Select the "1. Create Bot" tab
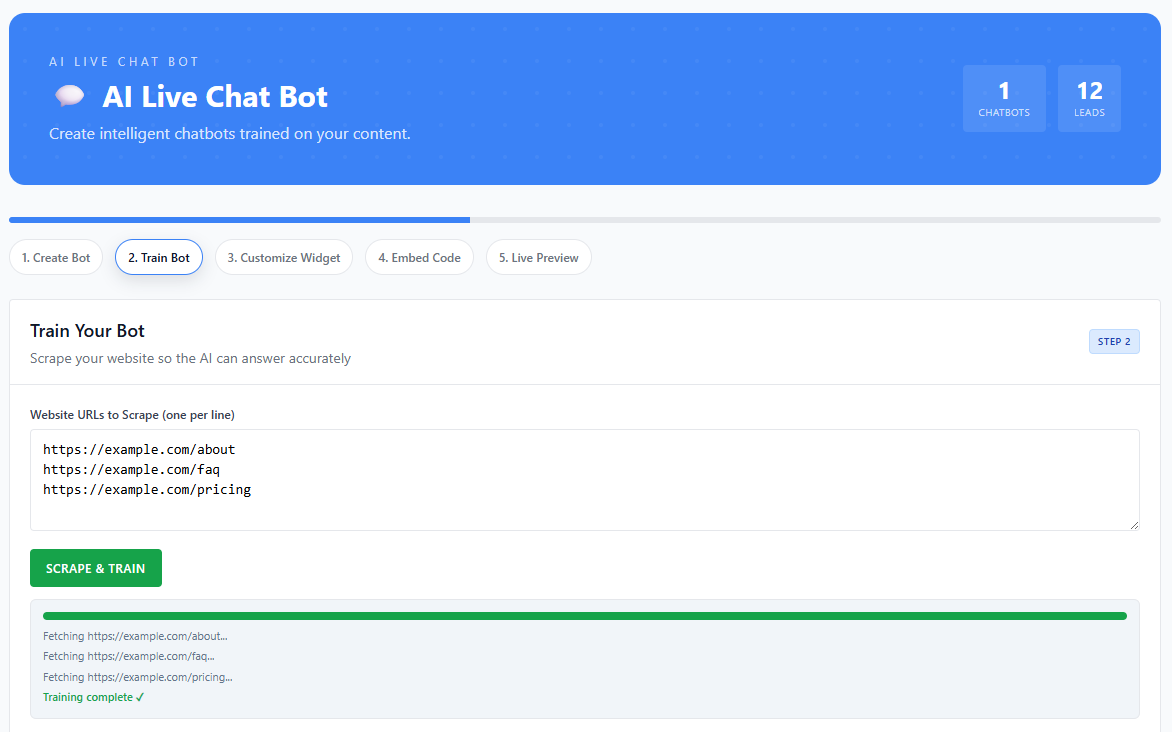The image size is (1172, 732). coord(56,257)
